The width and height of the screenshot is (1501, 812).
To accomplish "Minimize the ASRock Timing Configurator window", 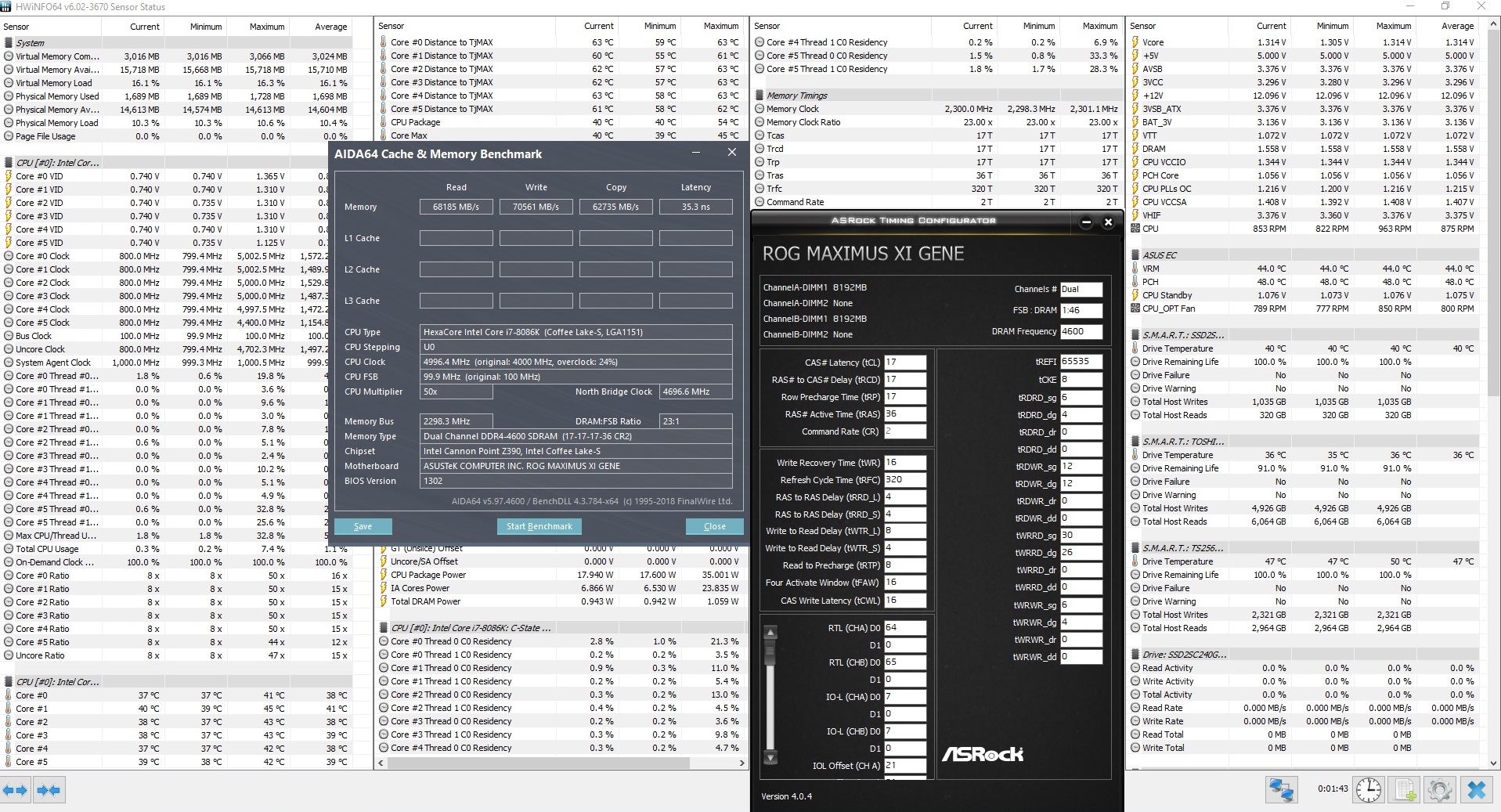I will tap(1086, 222).
